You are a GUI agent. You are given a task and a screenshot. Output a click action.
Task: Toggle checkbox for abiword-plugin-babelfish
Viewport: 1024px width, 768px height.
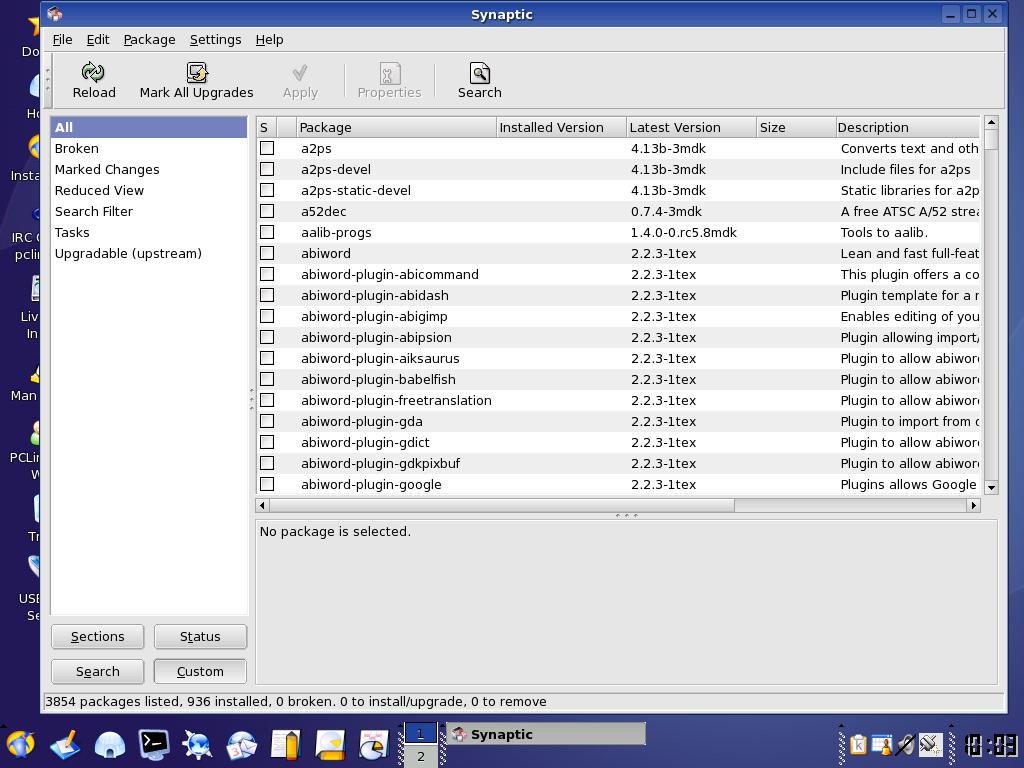(267, 379)
